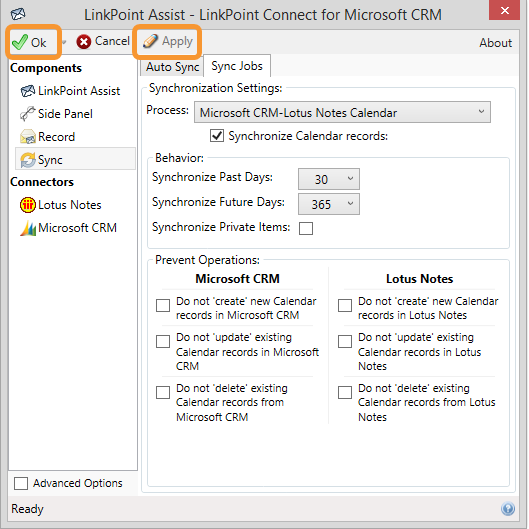
Task: Click the Microsoft CRM column heading
Action: [238, 279]
